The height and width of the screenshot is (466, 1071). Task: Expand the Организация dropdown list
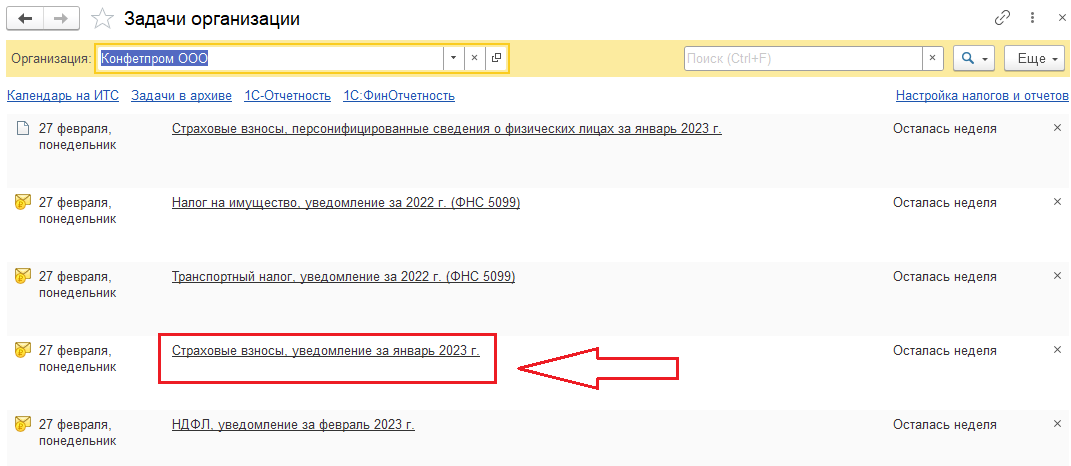(454, 58)
